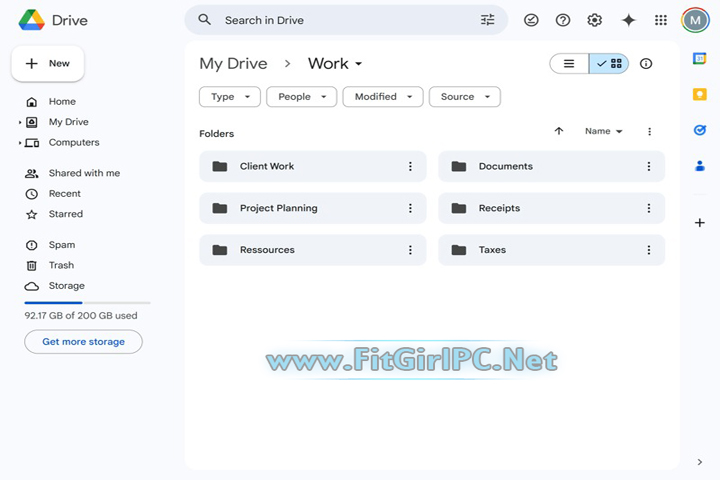The width and height of the screenshot is (720, 480).
Task: Click the Search in Drive field
Action: (x=340, y=20)
